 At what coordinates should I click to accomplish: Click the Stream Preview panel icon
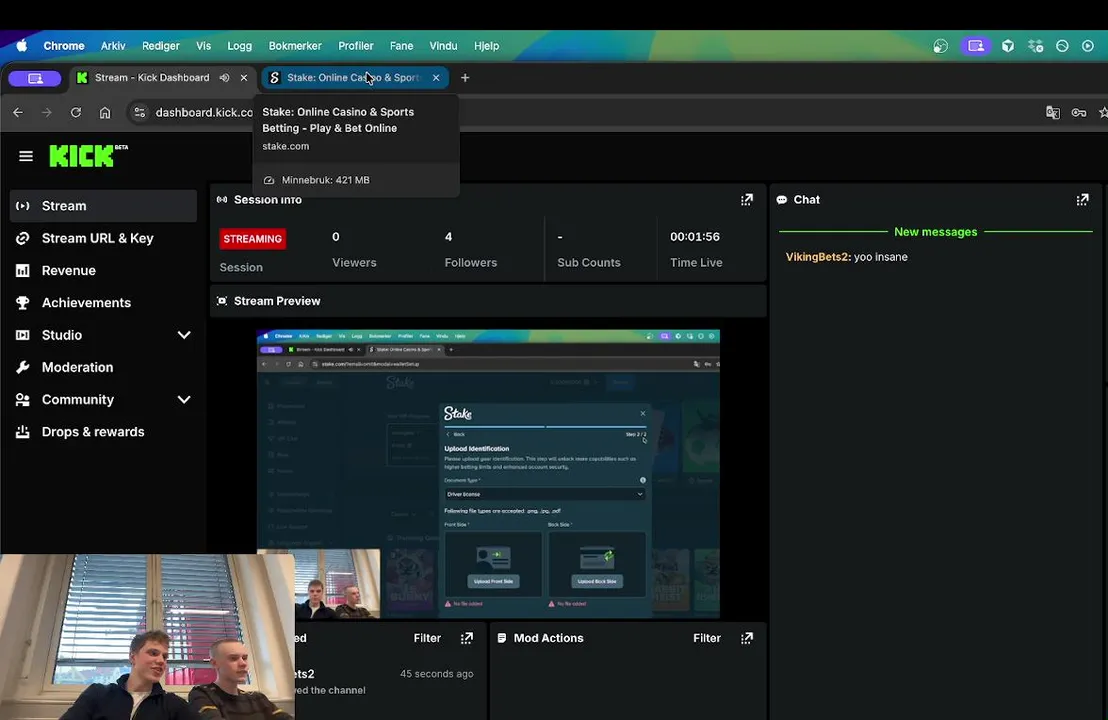coord(222,301)
